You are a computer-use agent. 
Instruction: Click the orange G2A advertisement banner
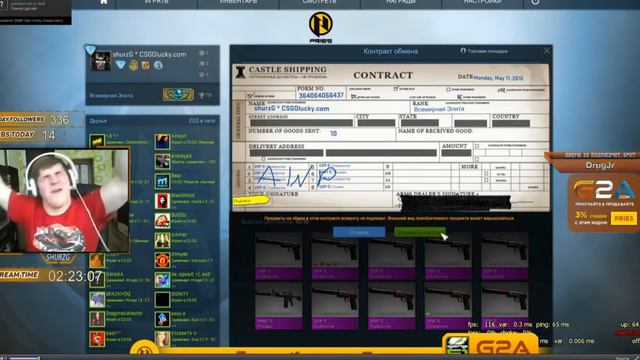(x=603, y=203)
